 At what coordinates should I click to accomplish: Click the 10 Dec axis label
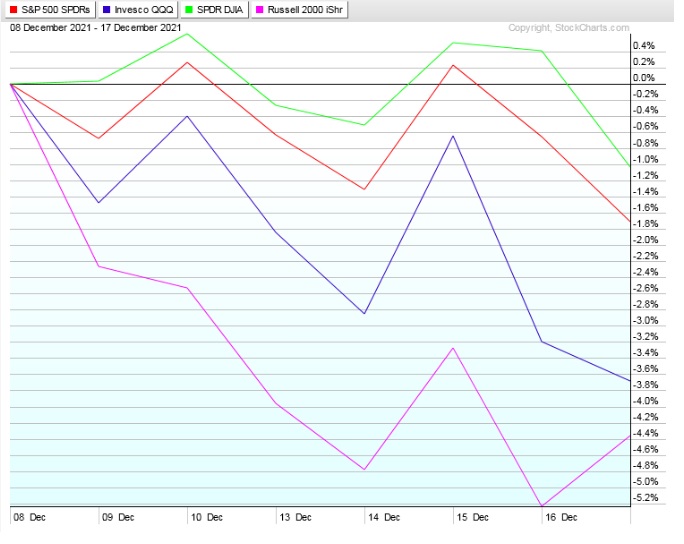click(207, 517)
